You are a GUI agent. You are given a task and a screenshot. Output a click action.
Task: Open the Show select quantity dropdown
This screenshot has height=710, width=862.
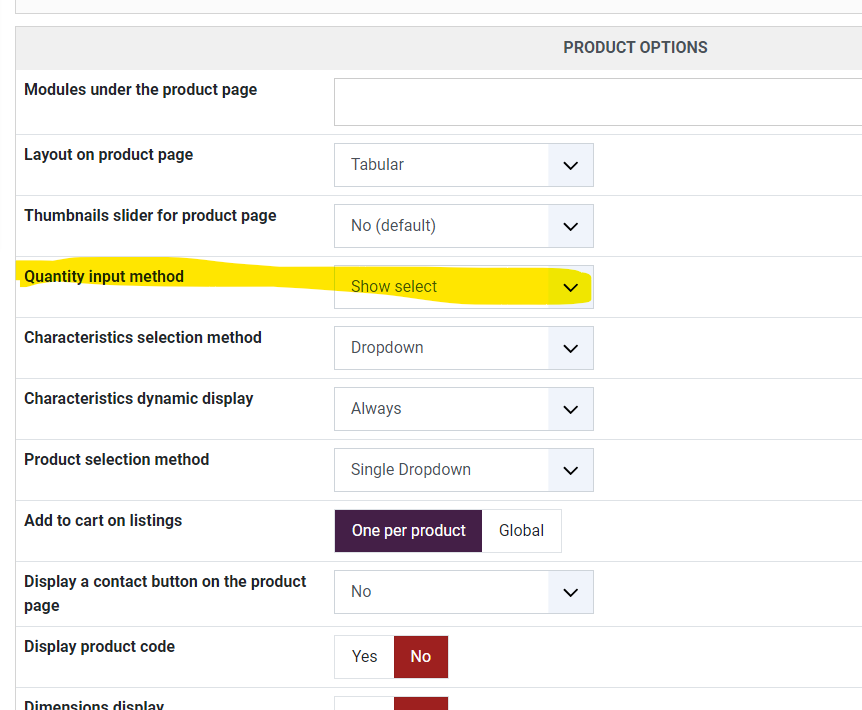pyautogui.click(x=441, y=287)
